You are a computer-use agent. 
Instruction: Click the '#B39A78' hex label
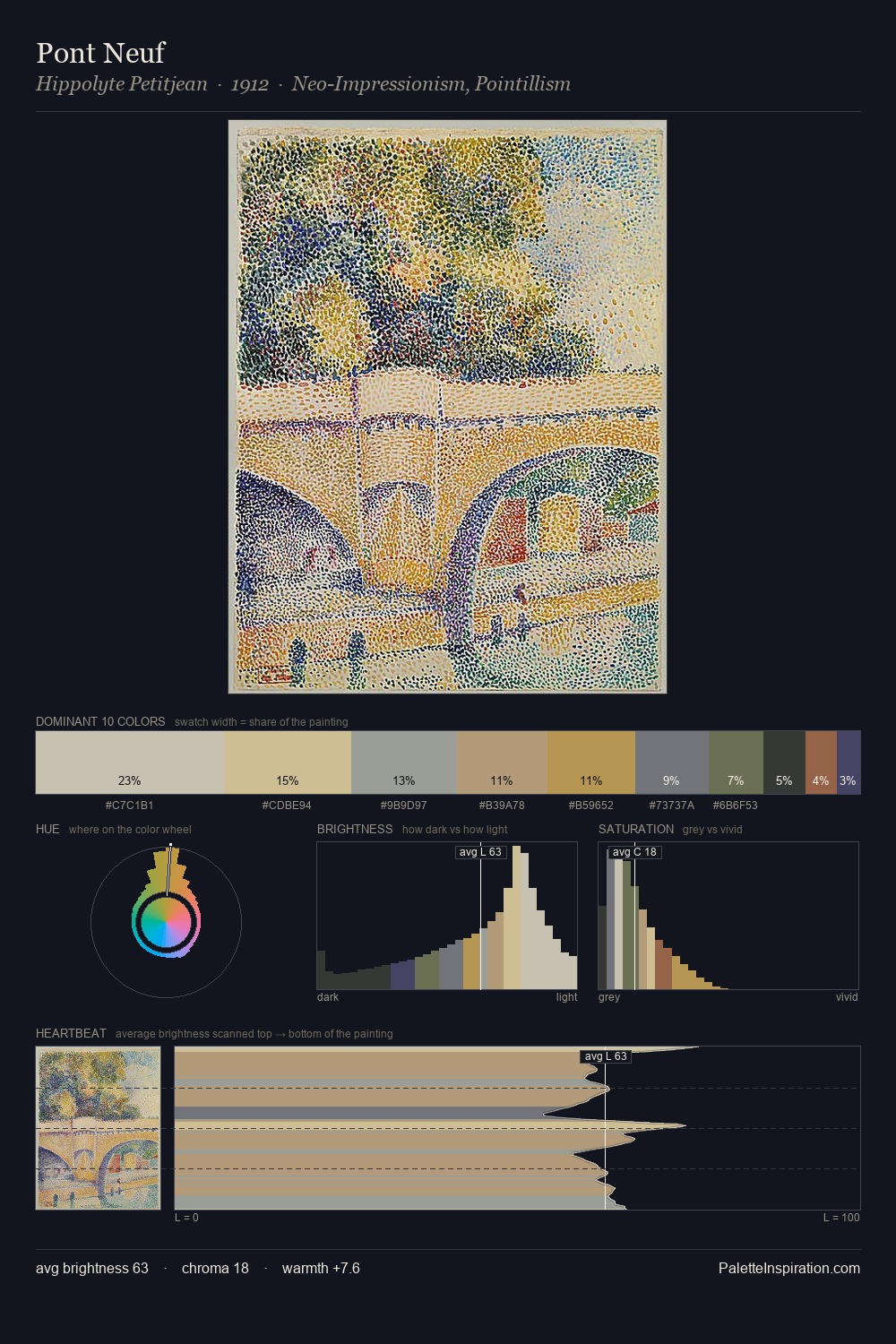pos(502,806)
